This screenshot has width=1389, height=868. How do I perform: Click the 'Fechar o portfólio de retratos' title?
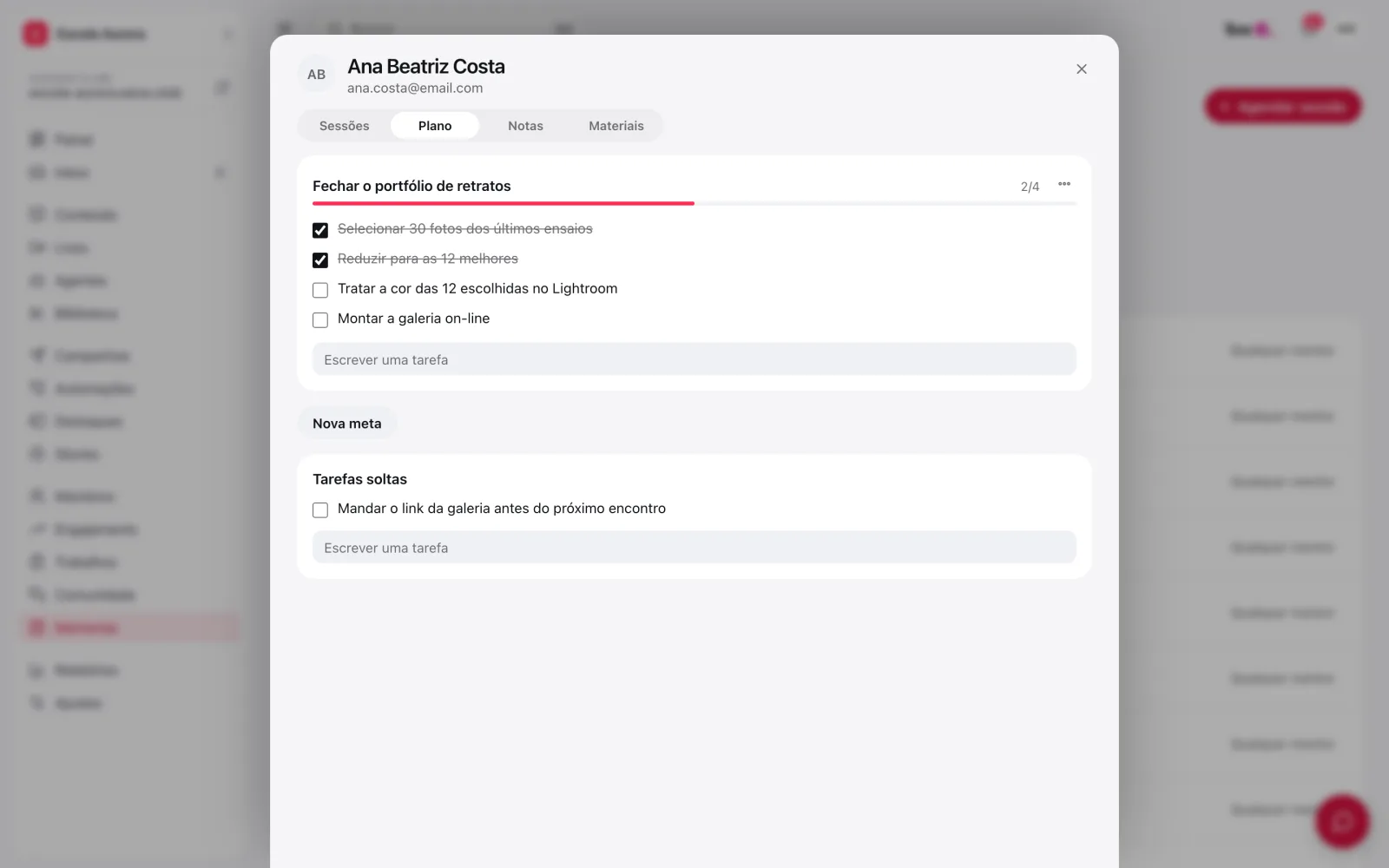click(x=411, y=186)
